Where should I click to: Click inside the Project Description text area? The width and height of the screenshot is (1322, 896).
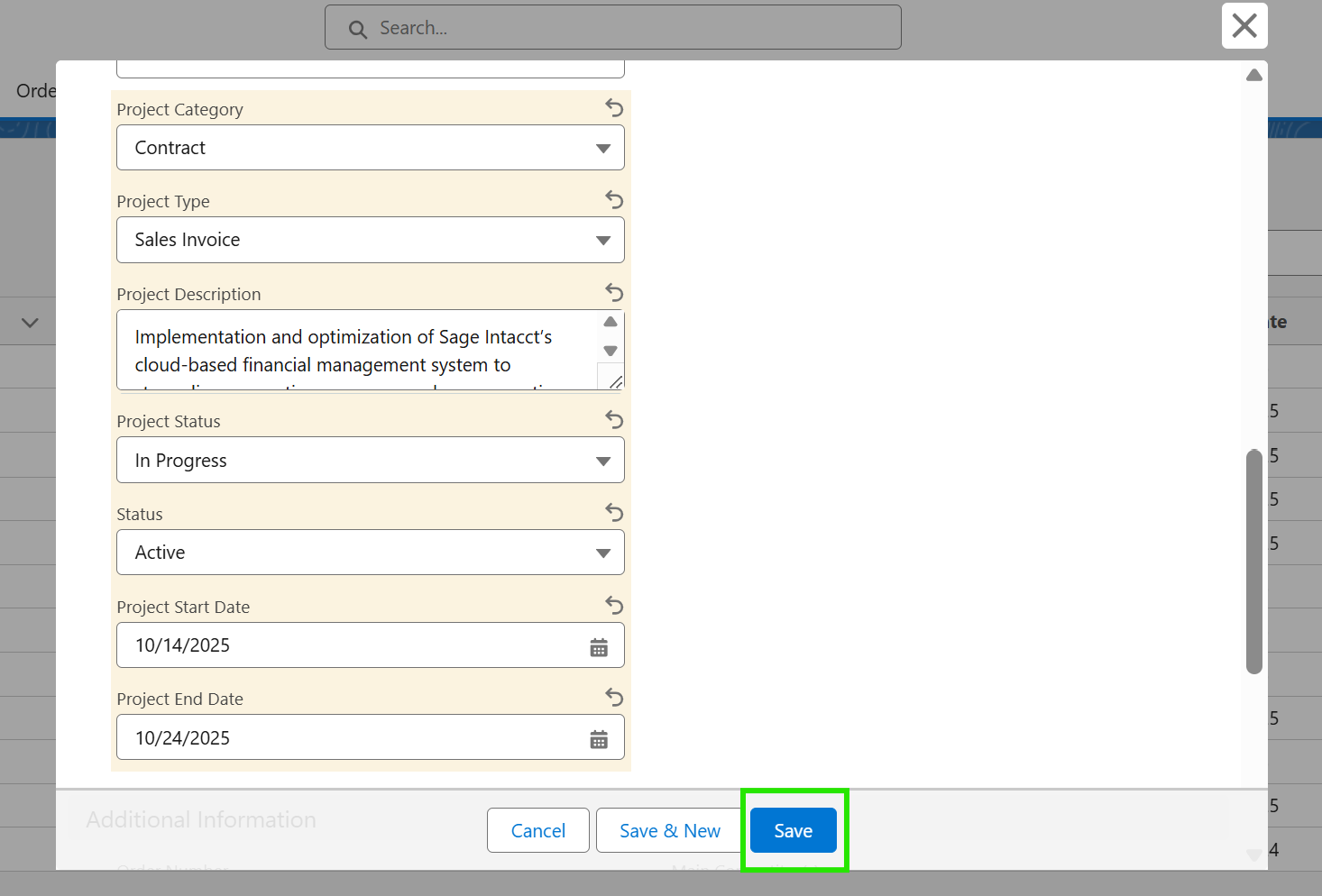point(356,351)
